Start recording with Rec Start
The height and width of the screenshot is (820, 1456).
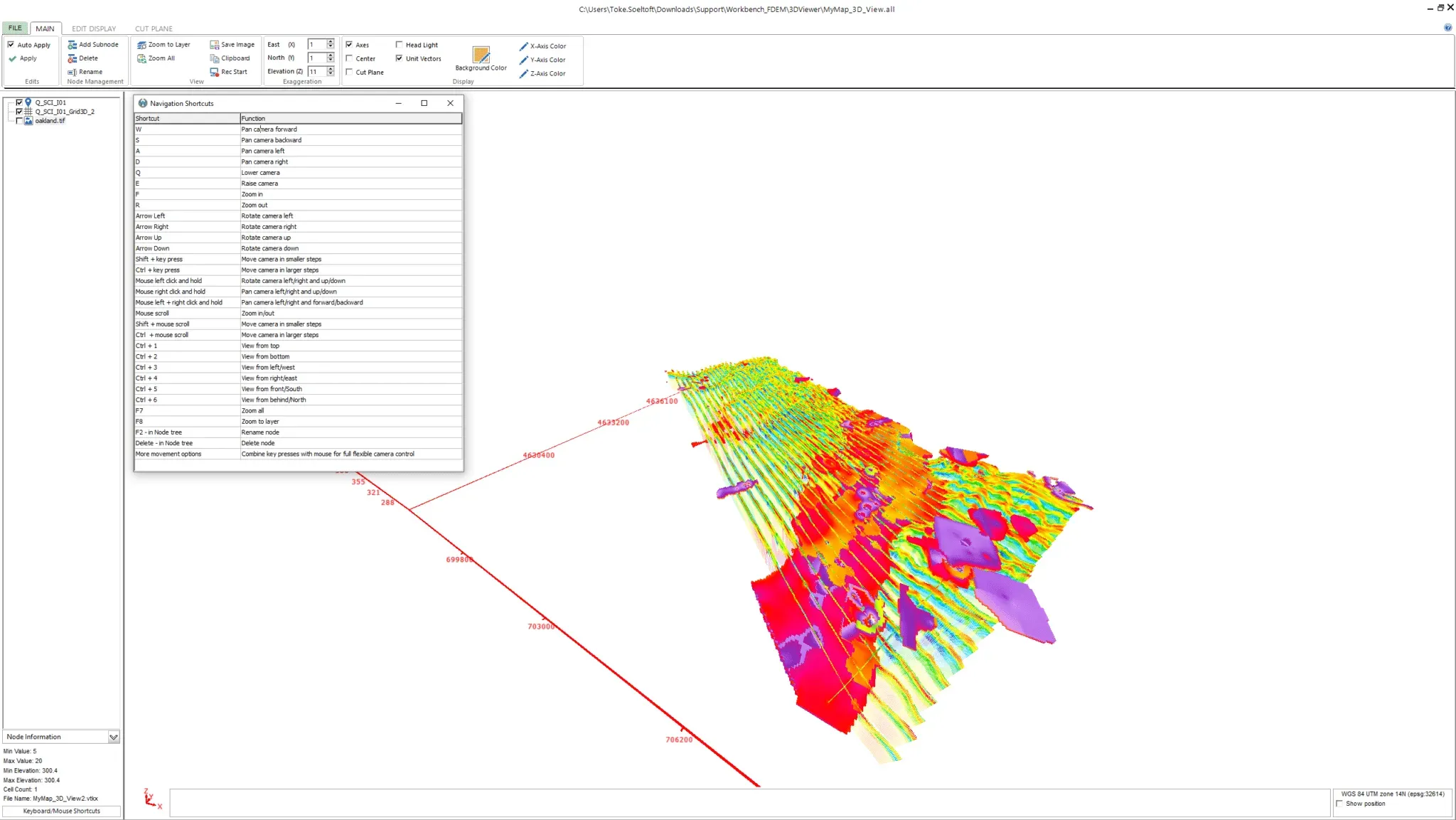[214, 72]
